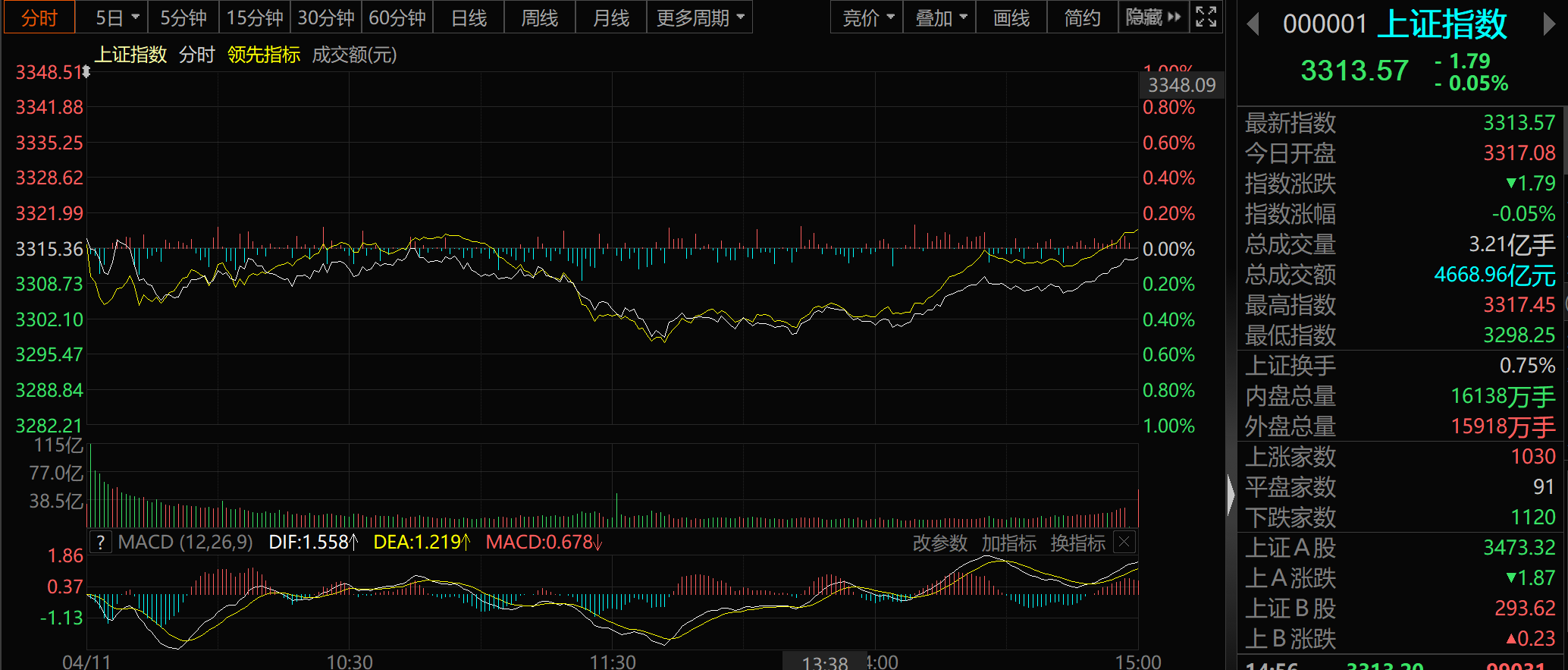
Task: Go to previous stock with left arrow
Action: pyautogui.click(x=1253, y=25)
